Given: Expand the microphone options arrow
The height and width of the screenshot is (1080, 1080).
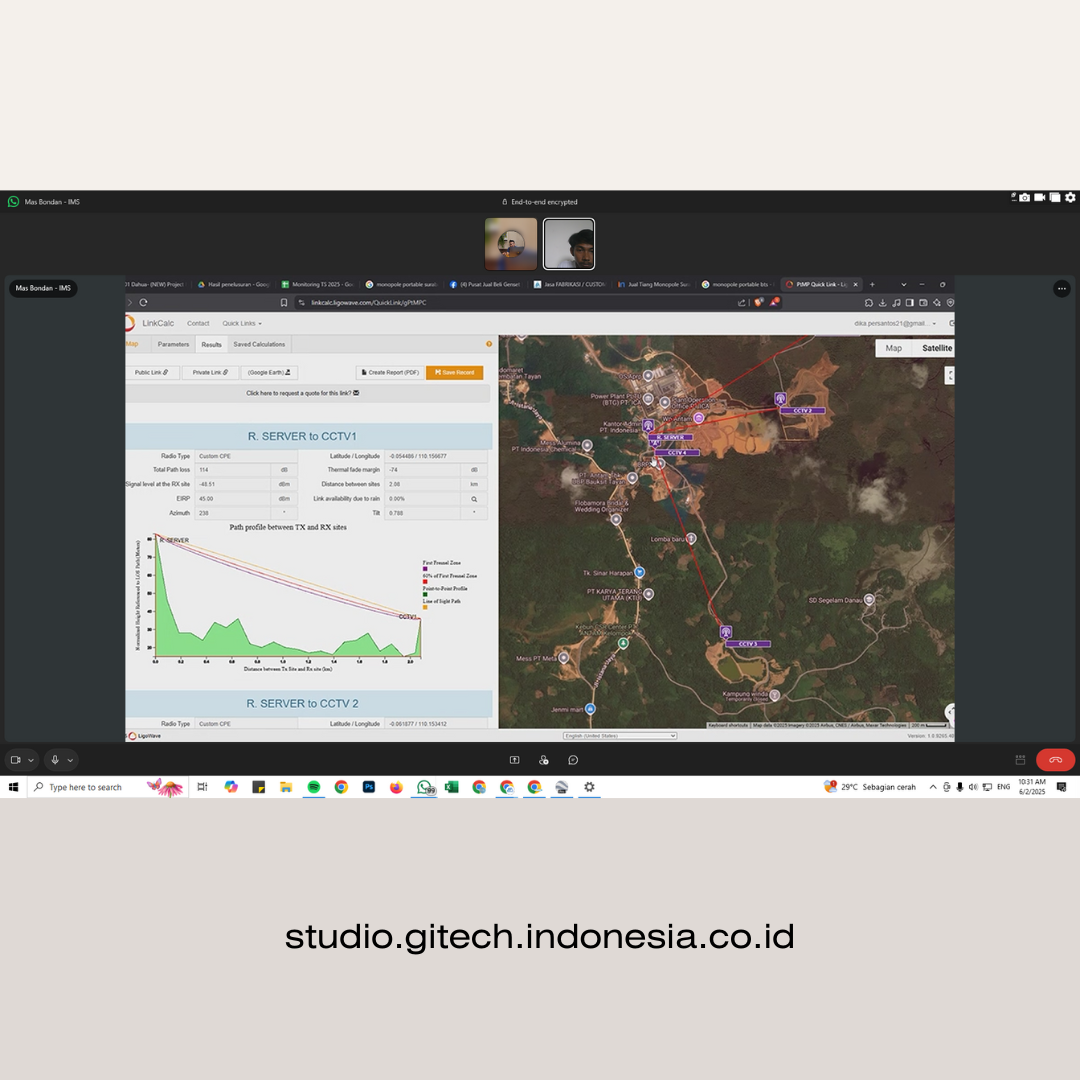Looking at the screenshot, I should (x=70, y=760).
